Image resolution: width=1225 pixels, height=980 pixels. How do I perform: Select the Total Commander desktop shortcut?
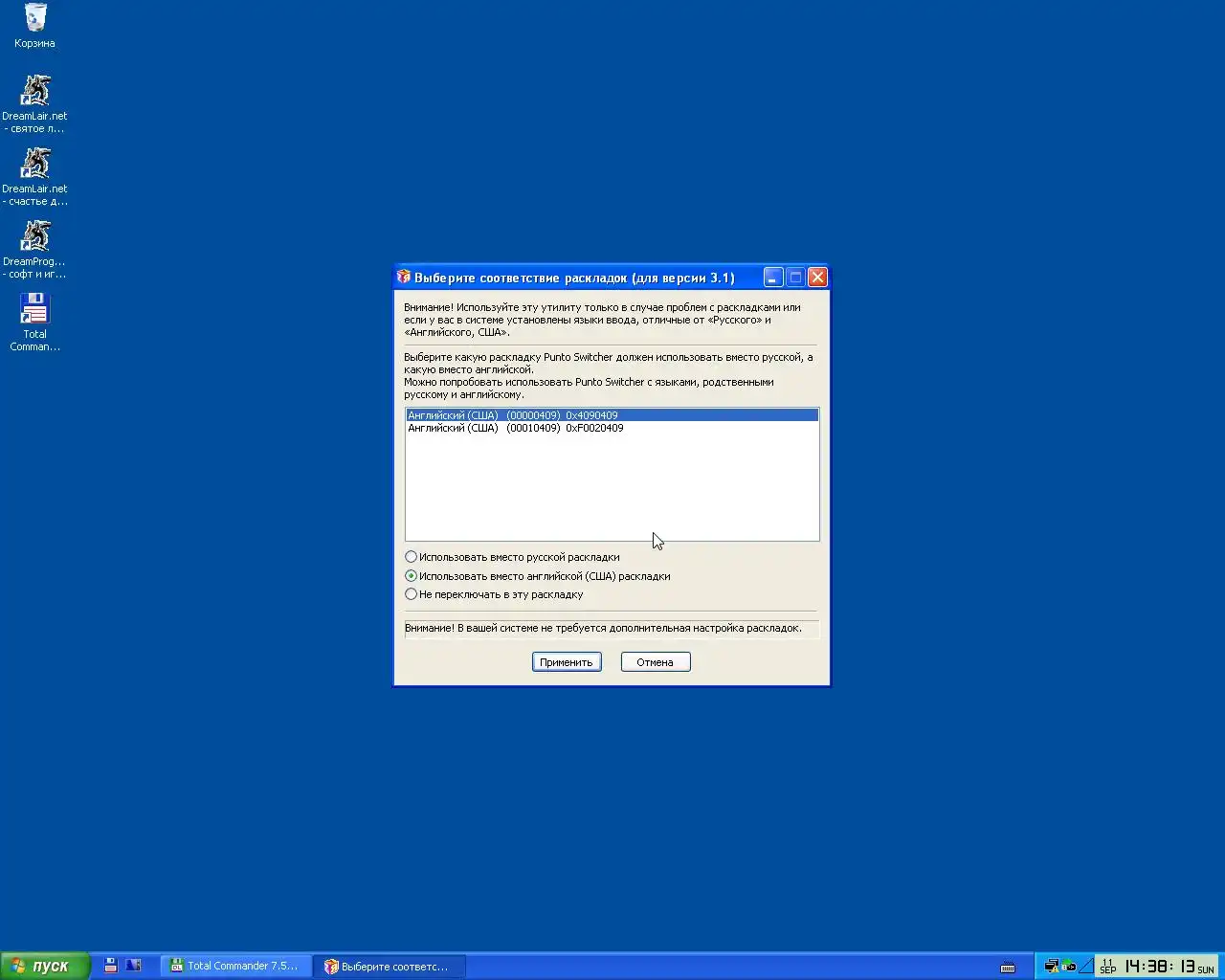pyautogui.click(x=34, y=323)
